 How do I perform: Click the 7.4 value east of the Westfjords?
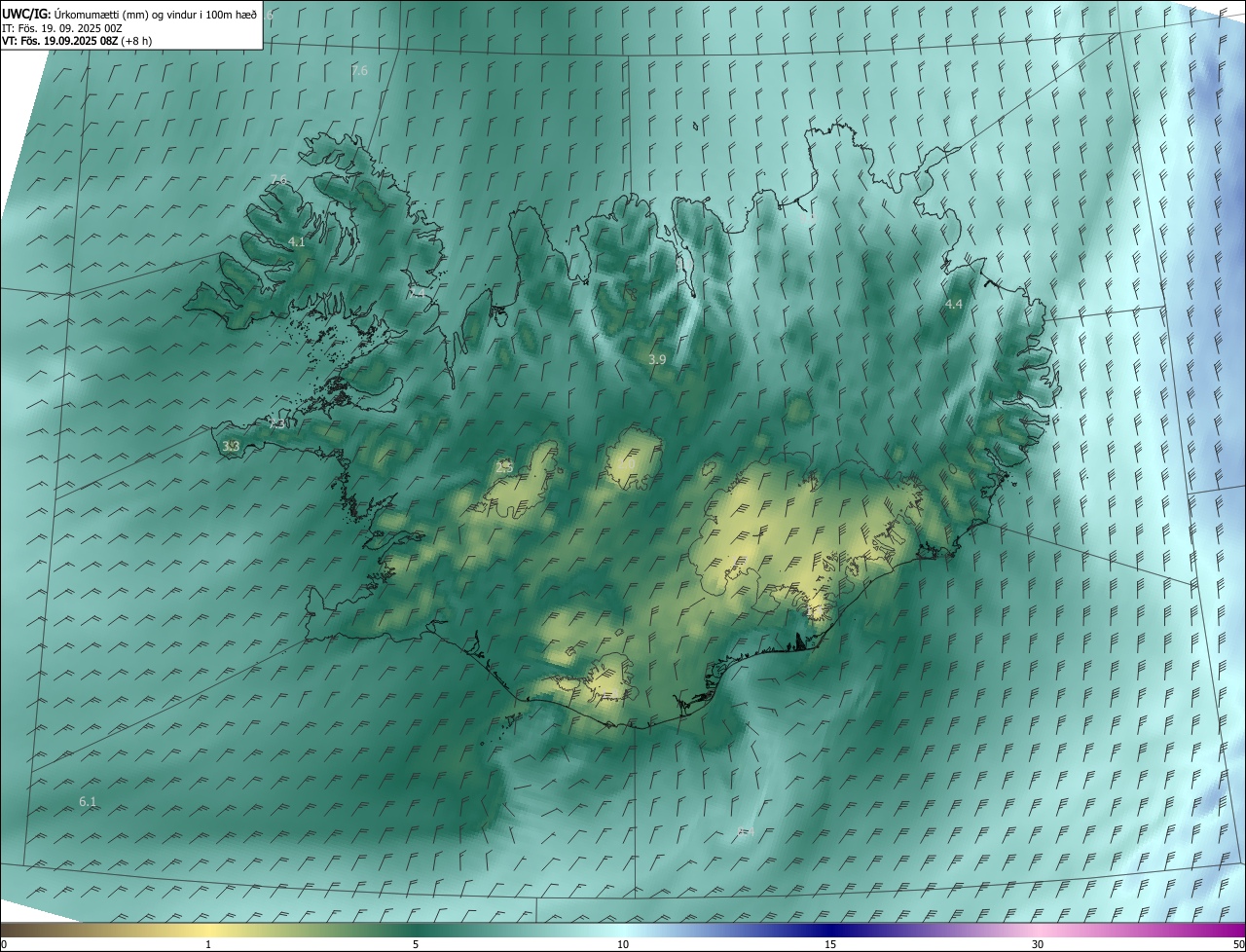pos(418,292)
